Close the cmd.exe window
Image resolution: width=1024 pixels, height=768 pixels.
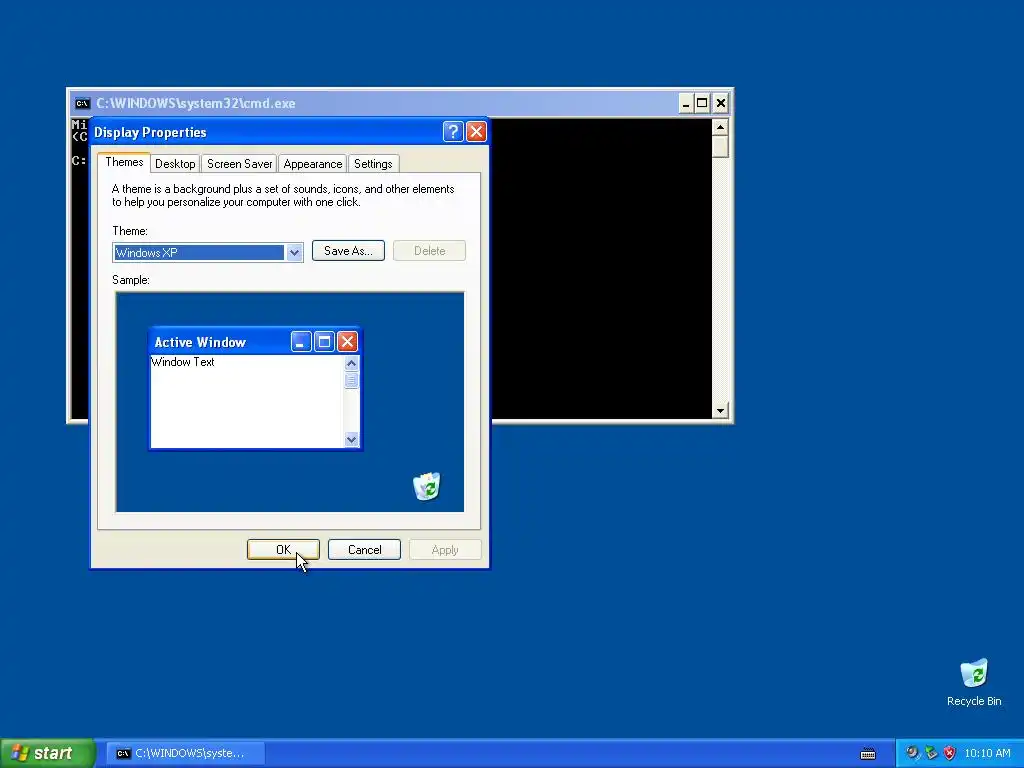[721, 103]
